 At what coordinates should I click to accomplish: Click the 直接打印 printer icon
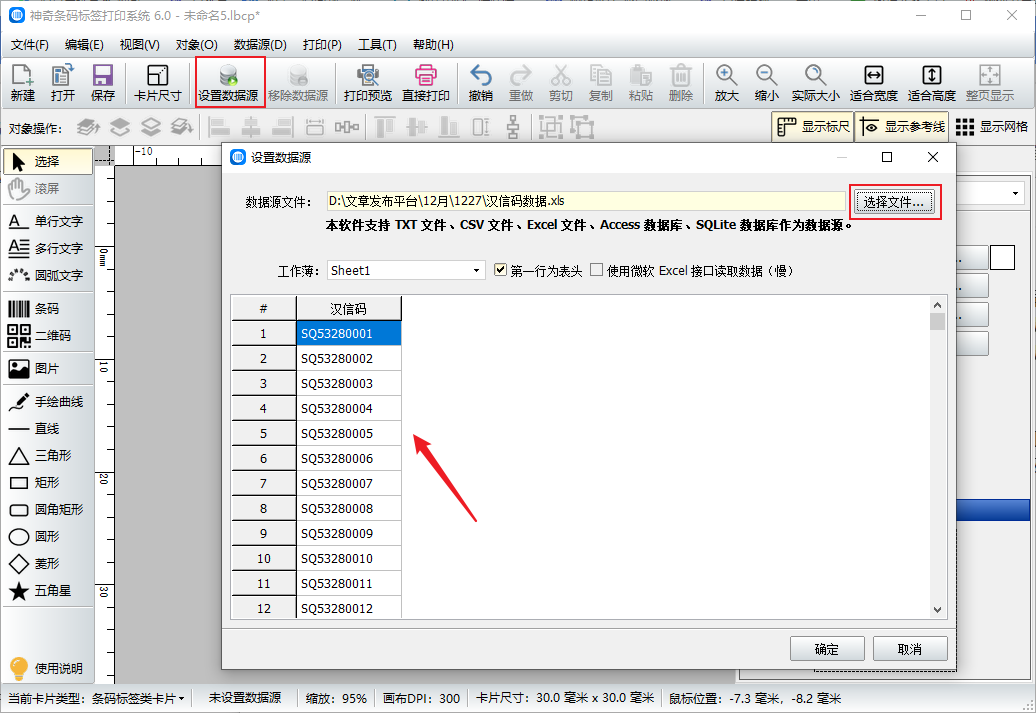(x=426, y=83)
